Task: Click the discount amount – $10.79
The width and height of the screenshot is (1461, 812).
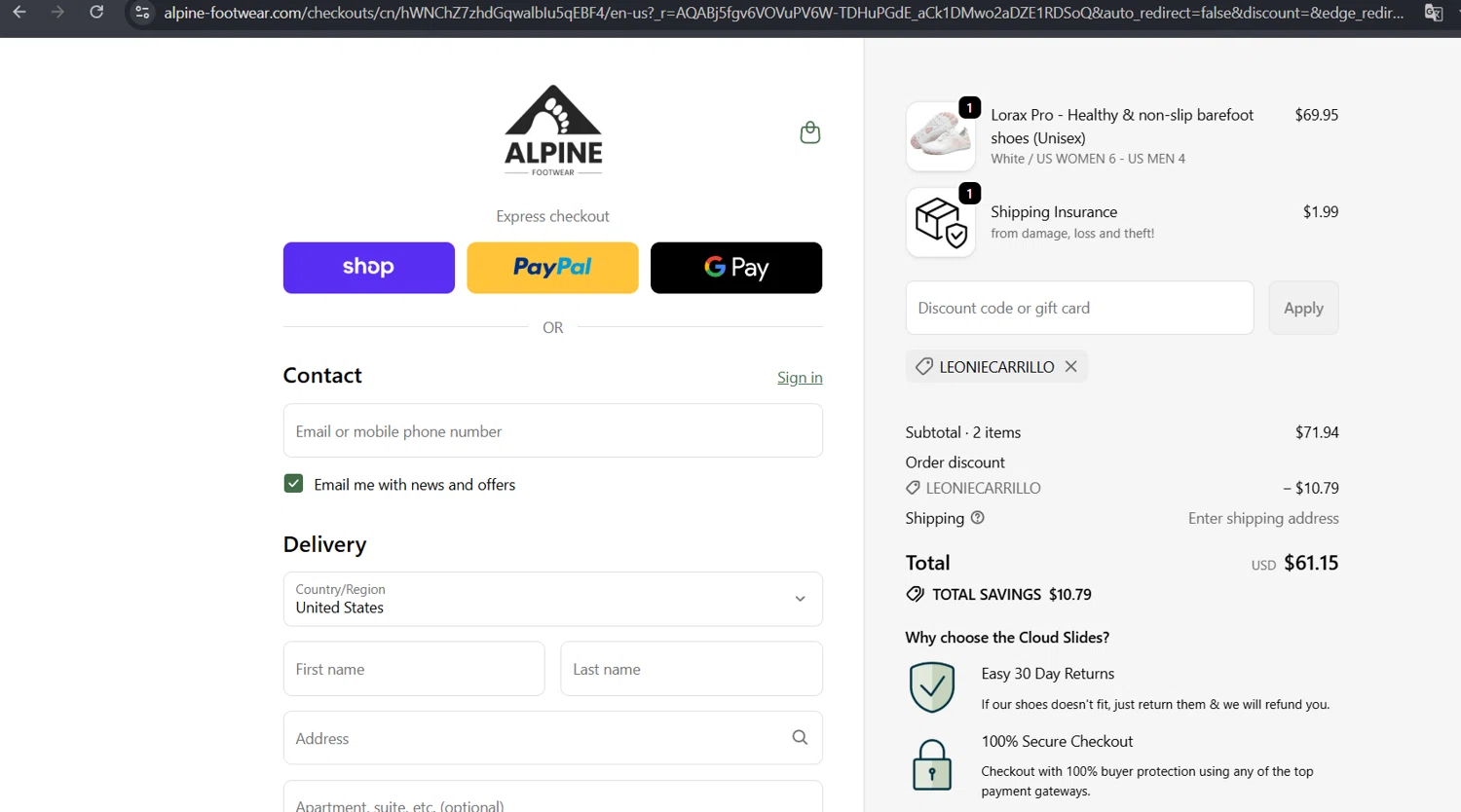Action: [1311, 488]
